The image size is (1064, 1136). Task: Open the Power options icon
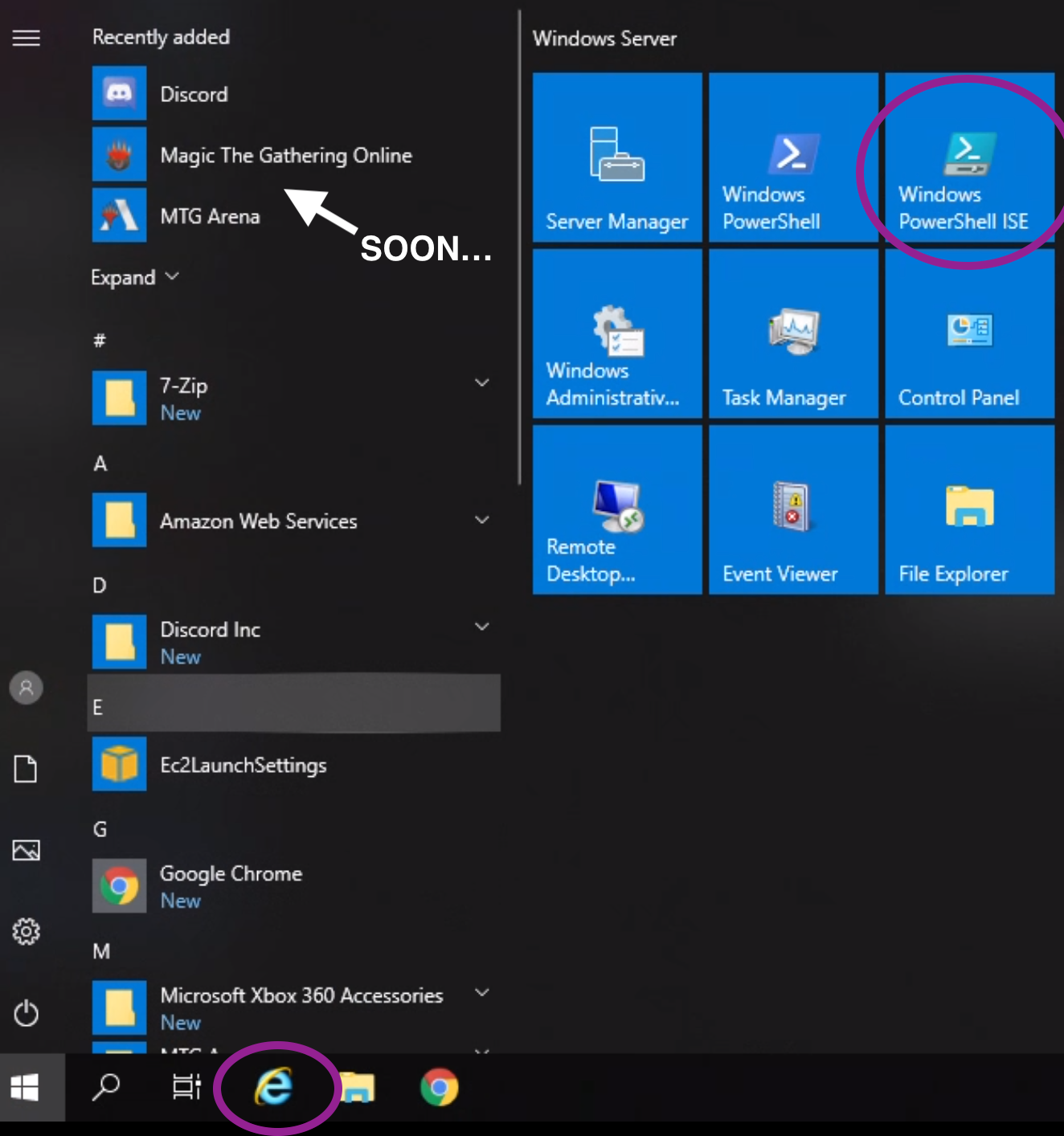tap(27, 1012)
